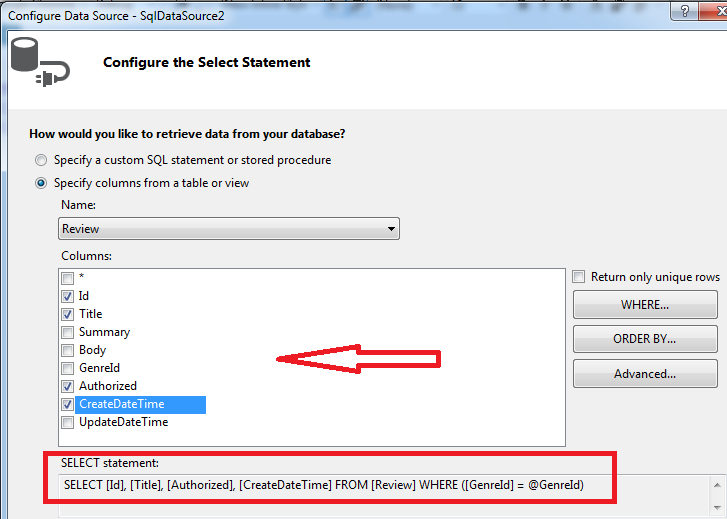
Task: Check the asterisk all-columns checkbox
Action: (x=67, y=278)
